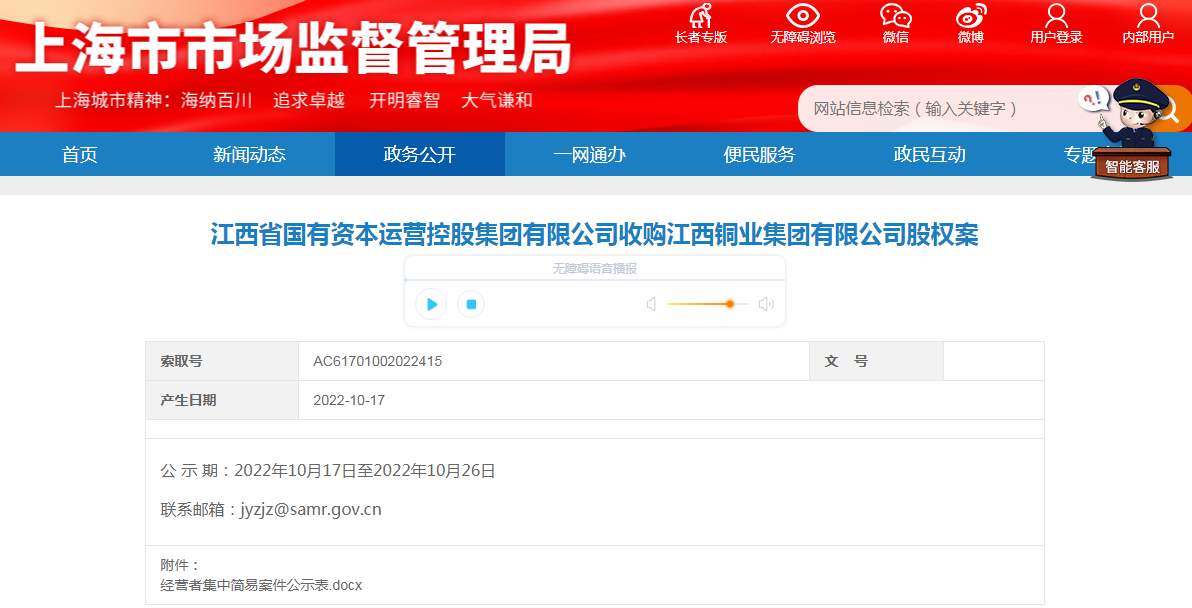Go to the 首页 home tab
Image resolution: width=1192 pixels, height=608 pixels.
[x=80, y=154]
